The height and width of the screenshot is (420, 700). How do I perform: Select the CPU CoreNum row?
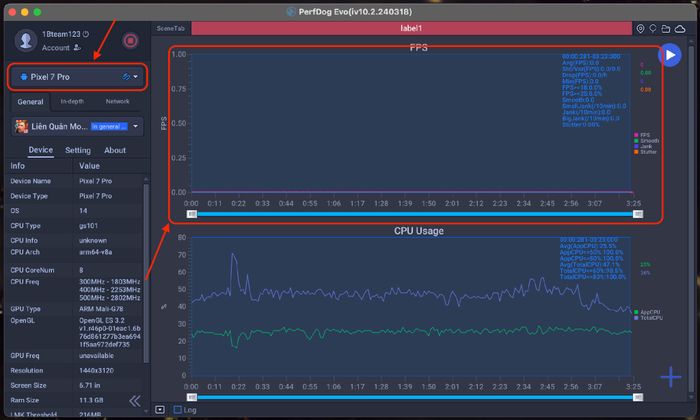click(x=76, y=270)
